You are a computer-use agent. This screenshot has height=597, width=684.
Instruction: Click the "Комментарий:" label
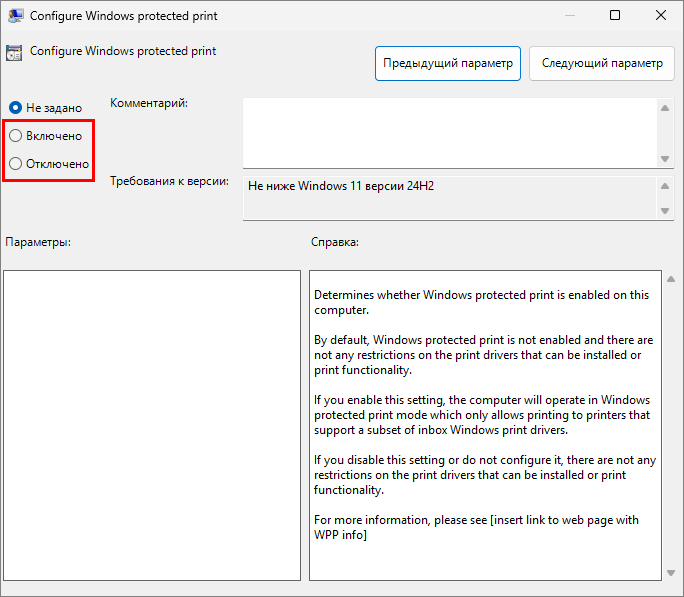pyautogui.click(x=149, y=103)
